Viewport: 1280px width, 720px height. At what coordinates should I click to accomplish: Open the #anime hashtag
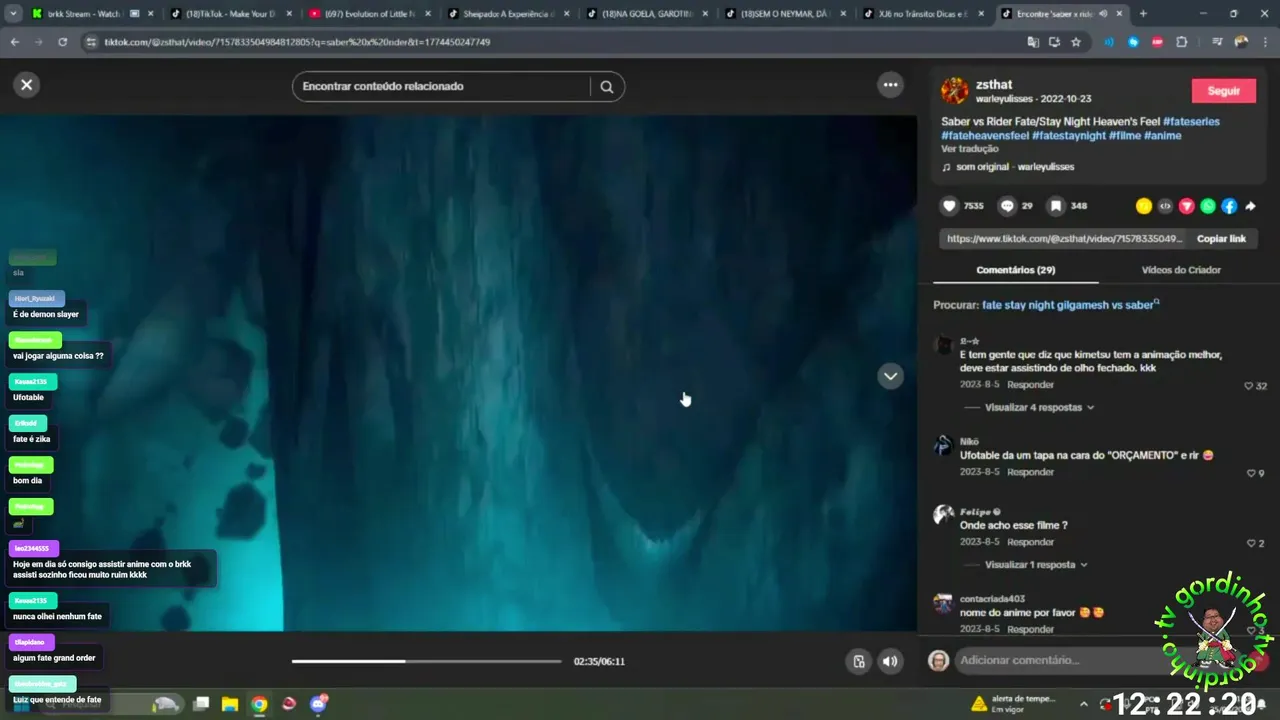1162,136
